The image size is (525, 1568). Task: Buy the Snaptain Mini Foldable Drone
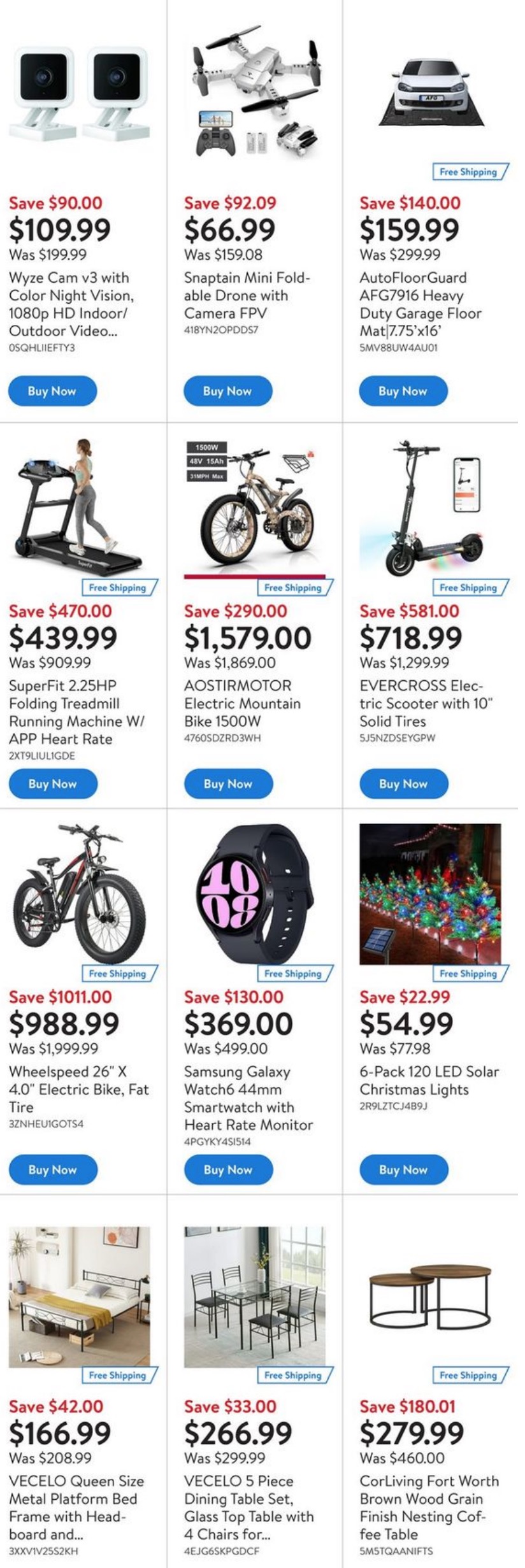click(x=227, y=391)
